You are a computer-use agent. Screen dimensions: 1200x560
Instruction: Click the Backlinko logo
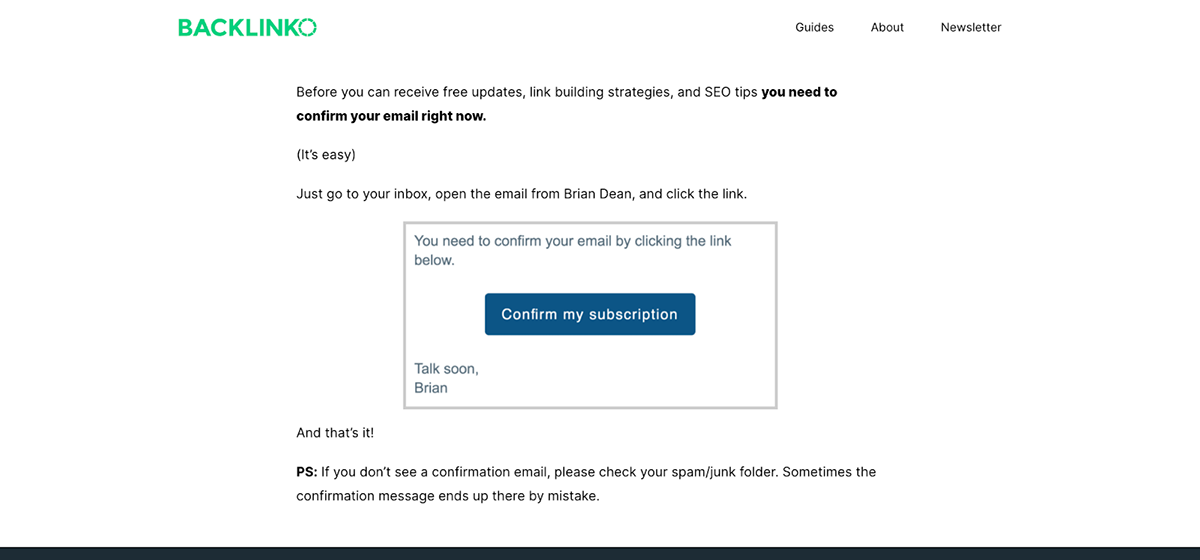click(246, 27)
